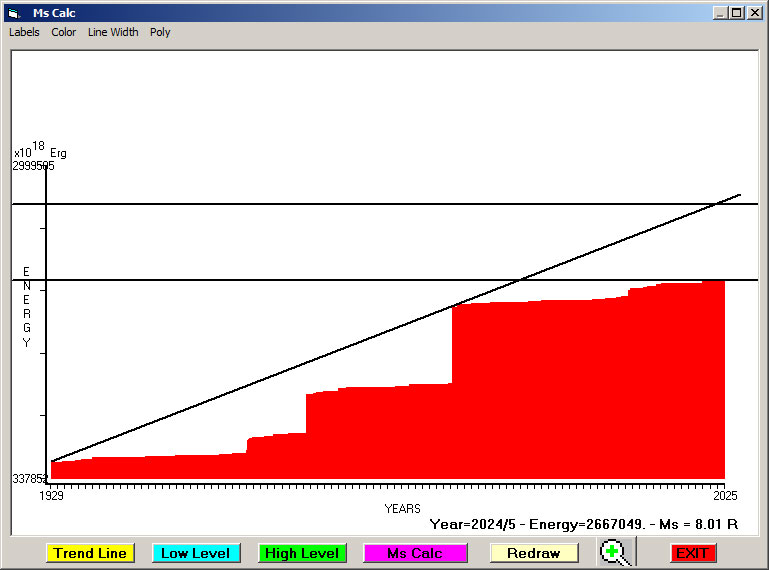The image size is (769, 570).
Task: Click the Redraw button
Action: point(533,553)
